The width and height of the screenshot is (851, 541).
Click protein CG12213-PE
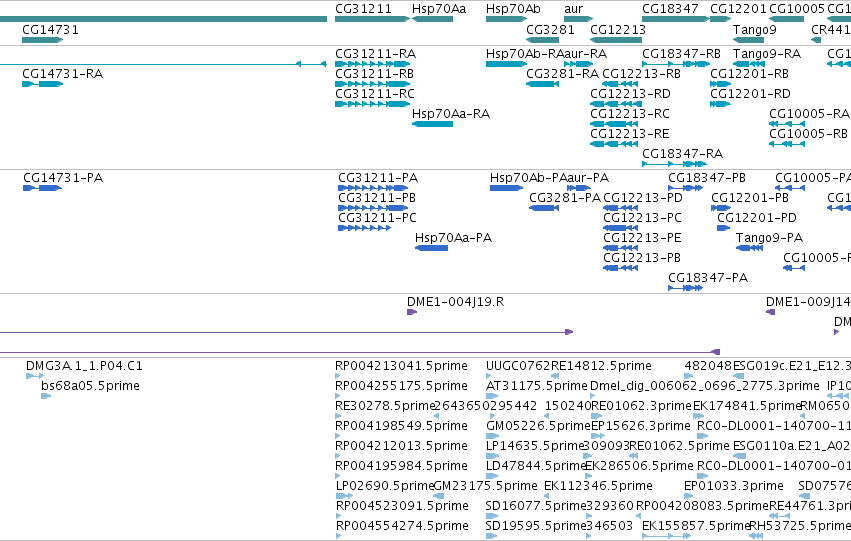pyautogui.click(x=620, y=249)
